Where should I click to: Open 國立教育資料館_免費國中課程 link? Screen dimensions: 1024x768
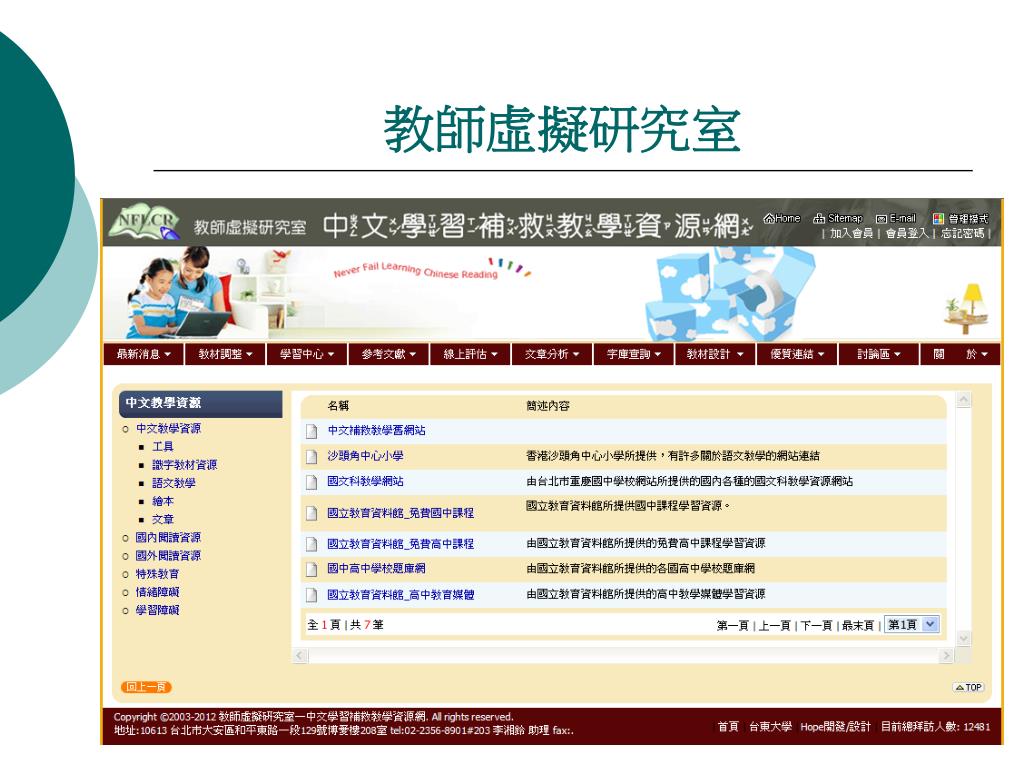tap(400, 513)
